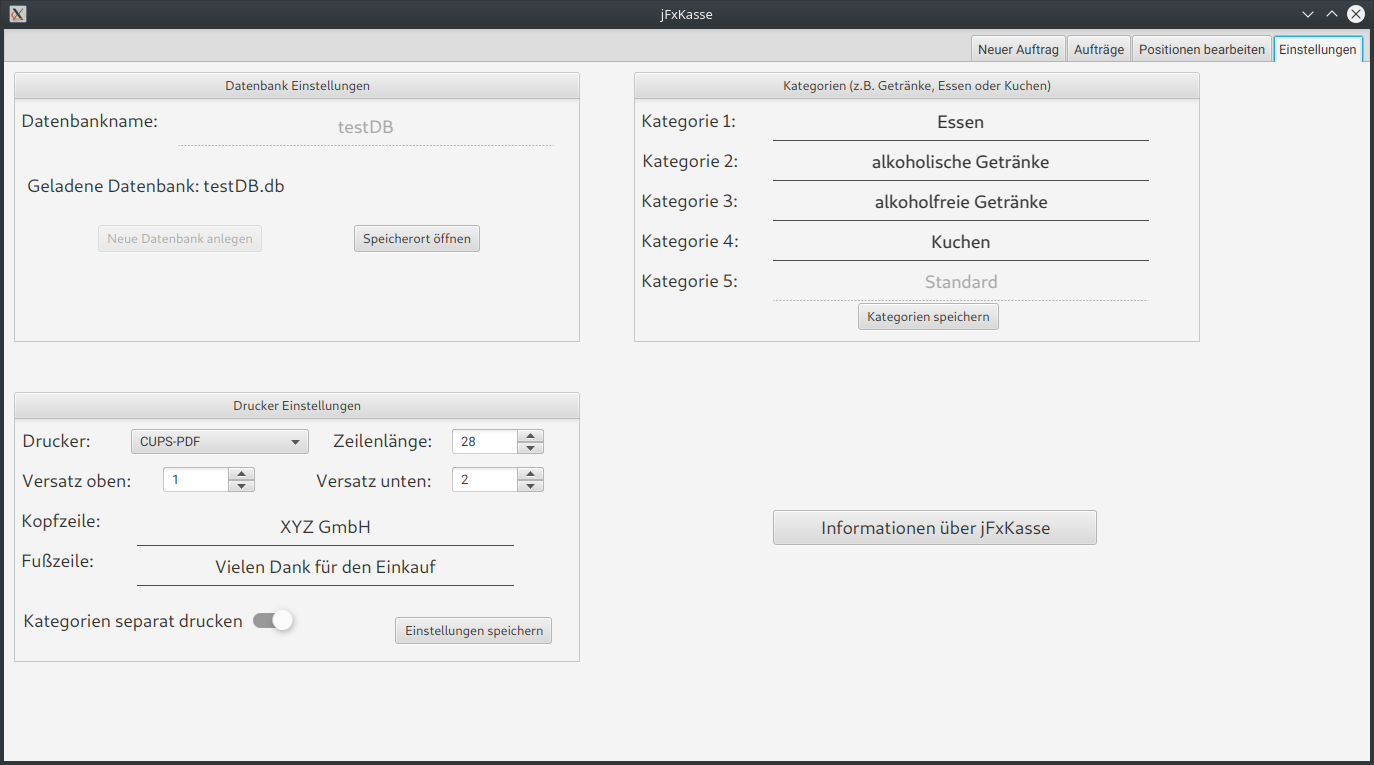Decrease the Zeilenlänge spinner value
The image size is (1374, 765).
530,448
